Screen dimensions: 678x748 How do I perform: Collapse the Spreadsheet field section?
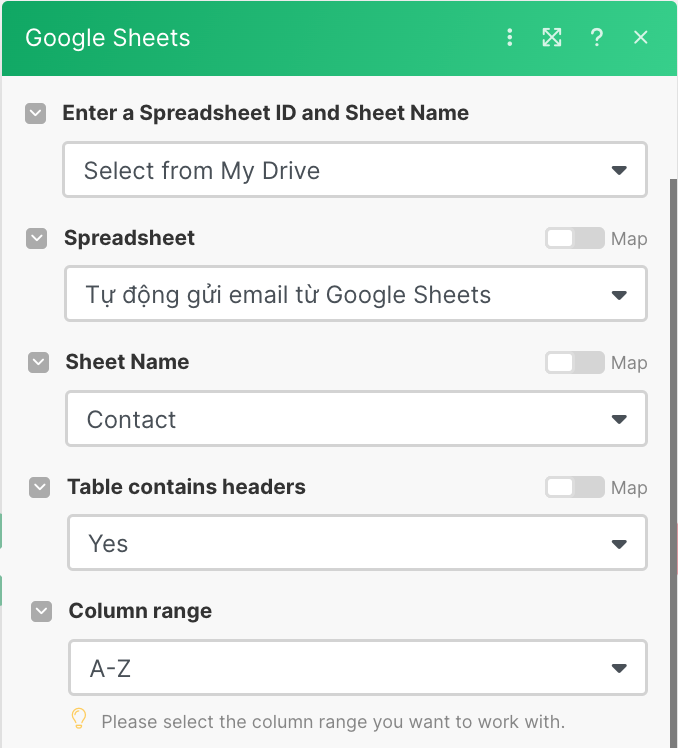[x=37, y=238]
